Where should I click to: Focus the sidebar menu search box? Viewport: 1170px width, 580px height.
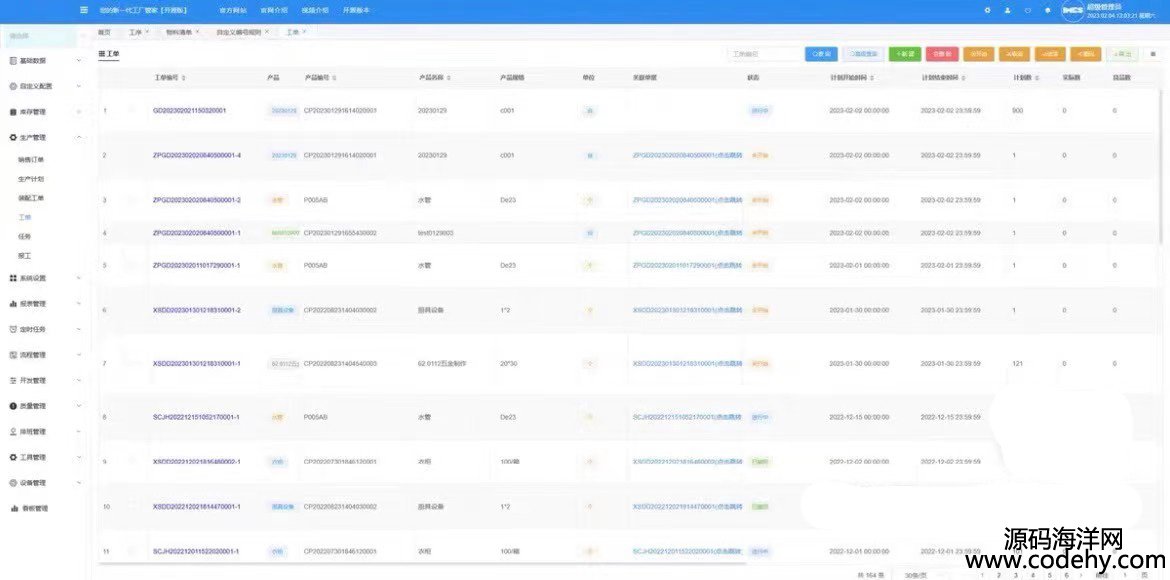[x=39, y=36]
